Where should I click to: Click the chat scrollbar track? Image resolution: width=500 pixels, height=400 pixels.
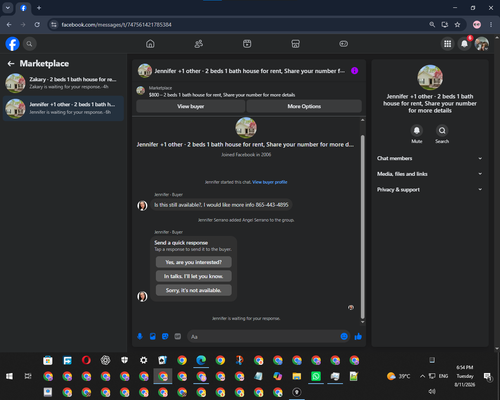click(363, 221)
